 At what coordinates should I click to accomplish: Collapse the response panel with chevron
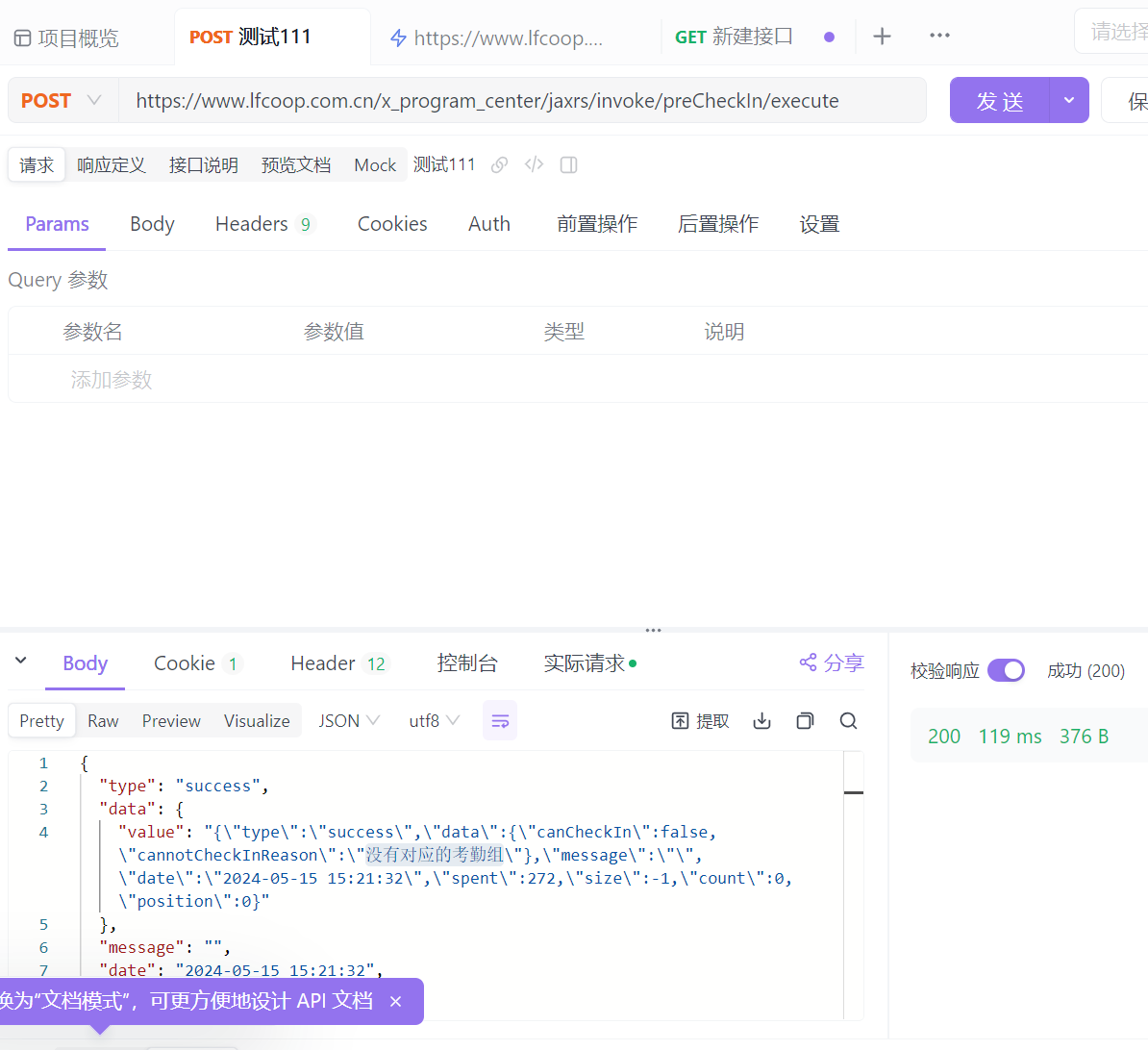click(20, 662)
